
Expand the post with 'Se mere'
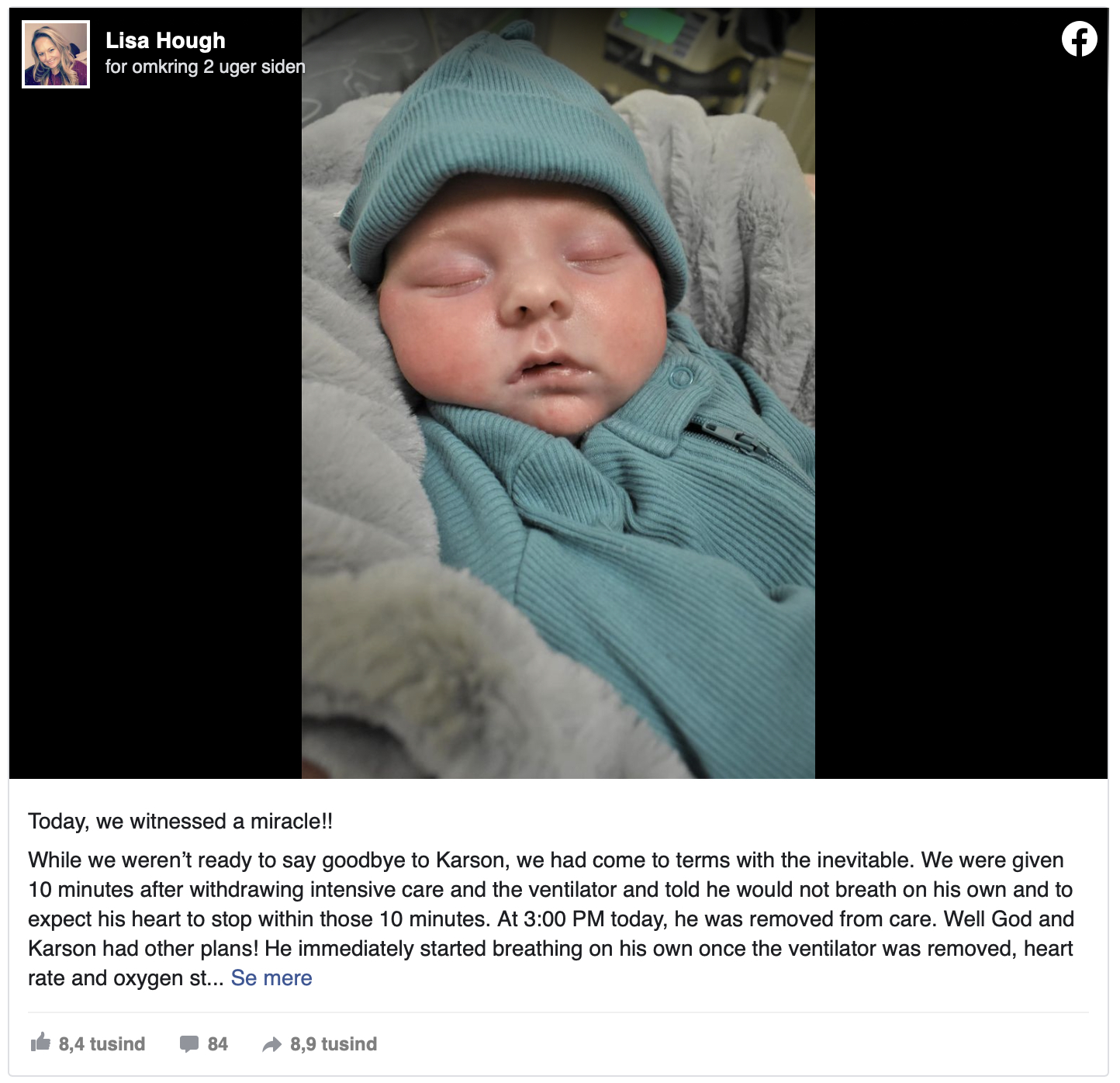point(271,977)
